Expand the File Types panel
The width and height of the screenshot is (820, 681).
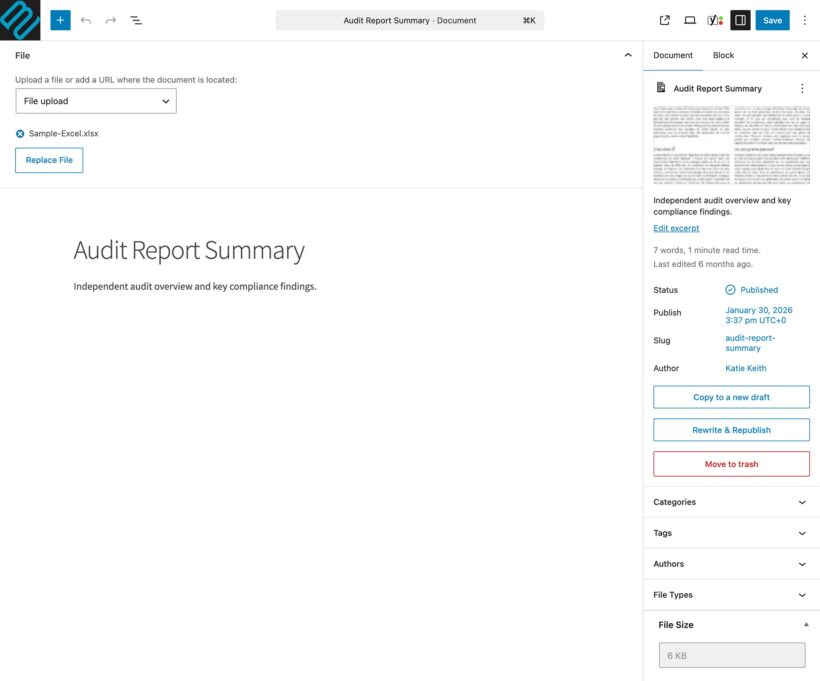[731, 595]
